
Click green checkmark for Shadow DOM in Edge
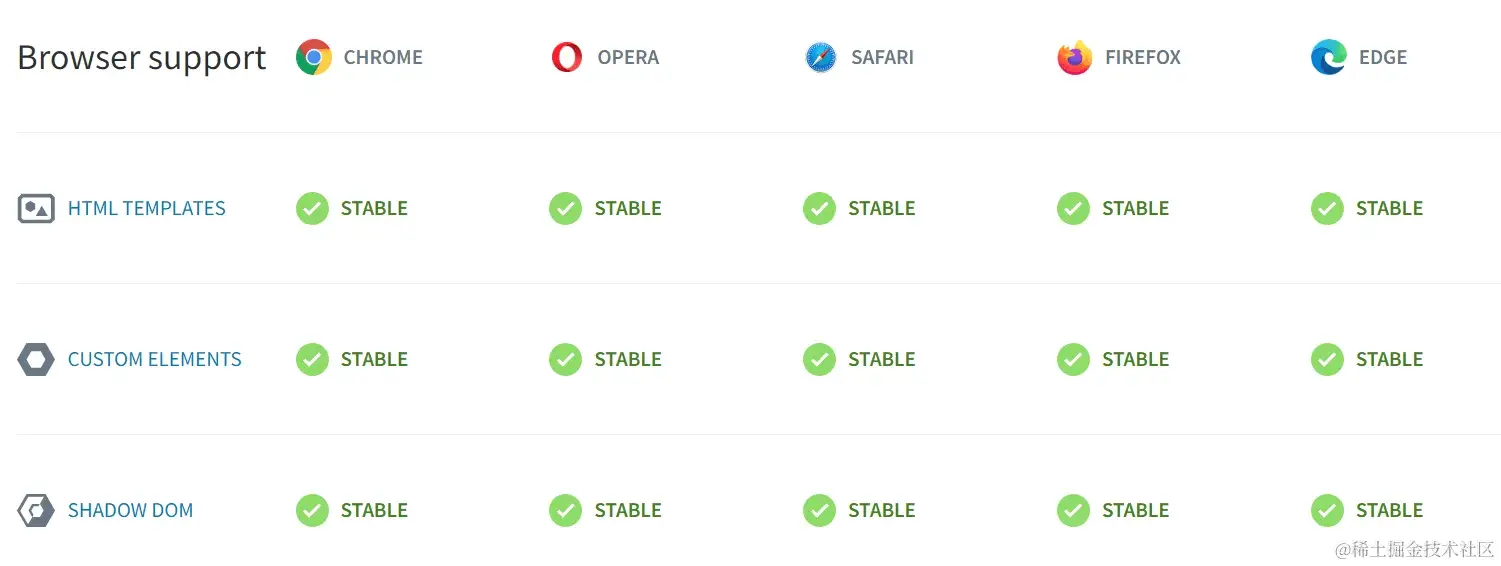(x=1327, y=511)
